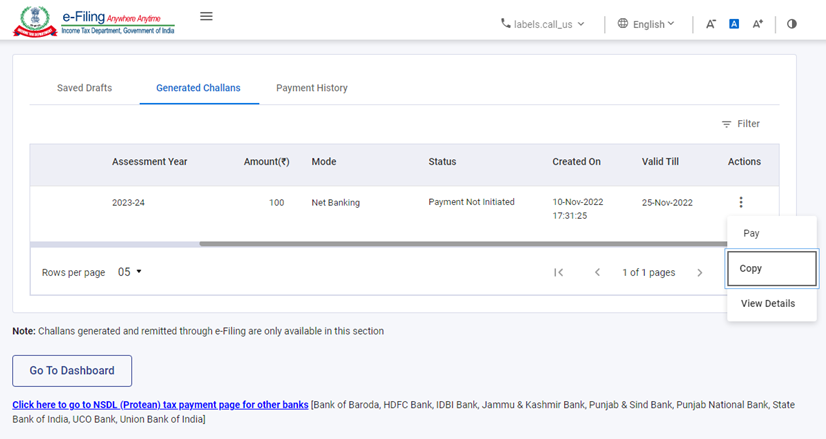Viewport: 826px width, 439px height.
Task: Decrease font size with A- icon
Action: tap(711, 24)
